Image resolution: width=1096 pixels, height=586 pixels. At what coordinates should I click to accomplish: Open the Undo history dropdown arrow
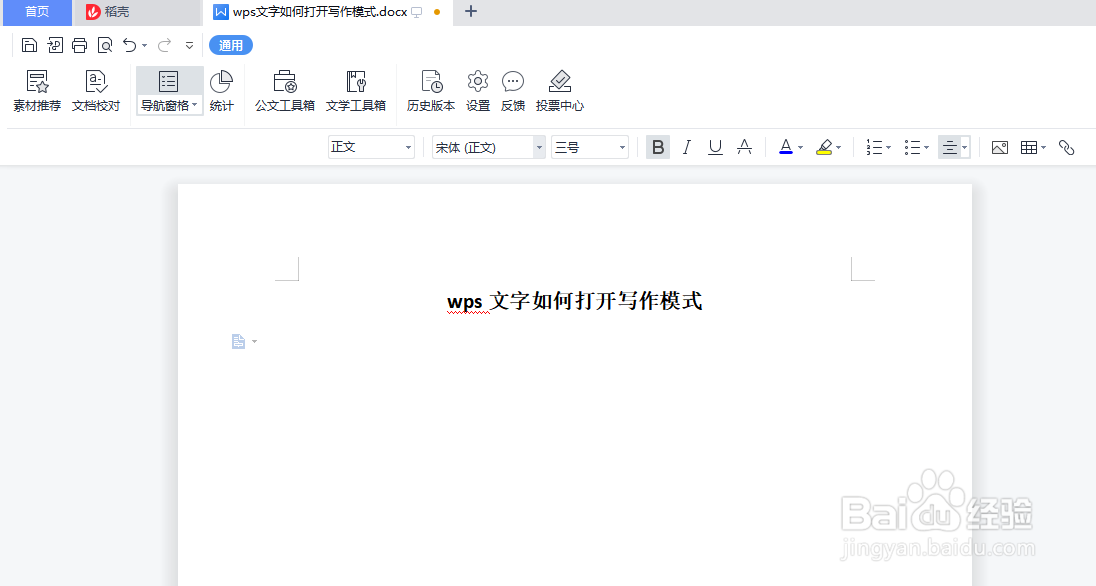tap(145, 45)
